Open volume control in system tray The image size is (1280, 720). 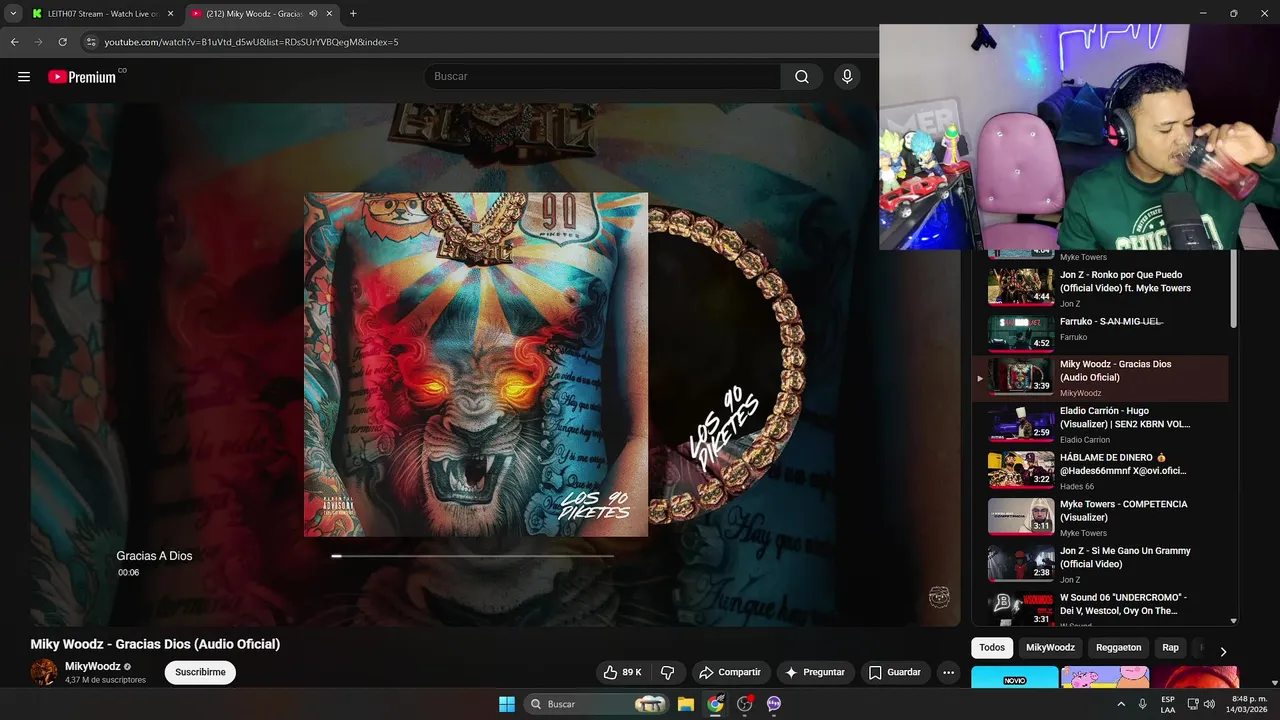(1210, 704)
